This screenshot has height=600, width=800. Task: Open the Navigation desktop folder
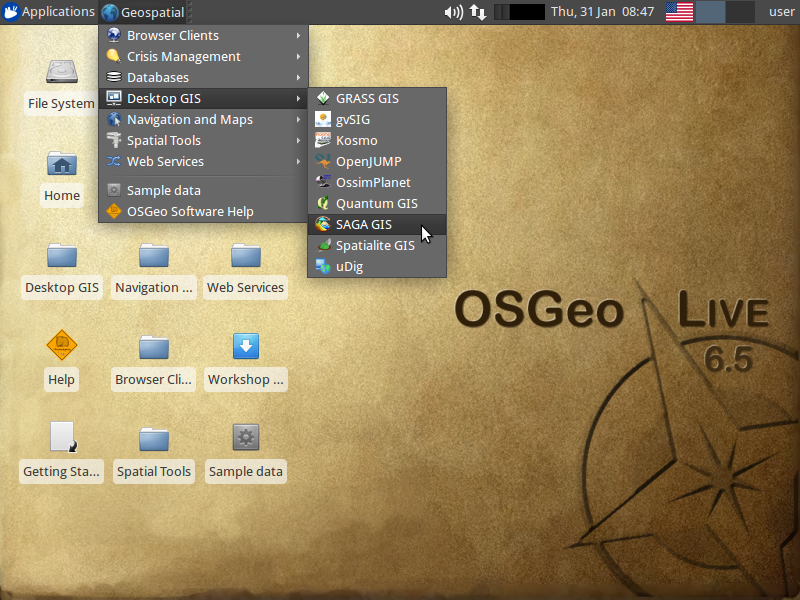[x=154, y=256]
